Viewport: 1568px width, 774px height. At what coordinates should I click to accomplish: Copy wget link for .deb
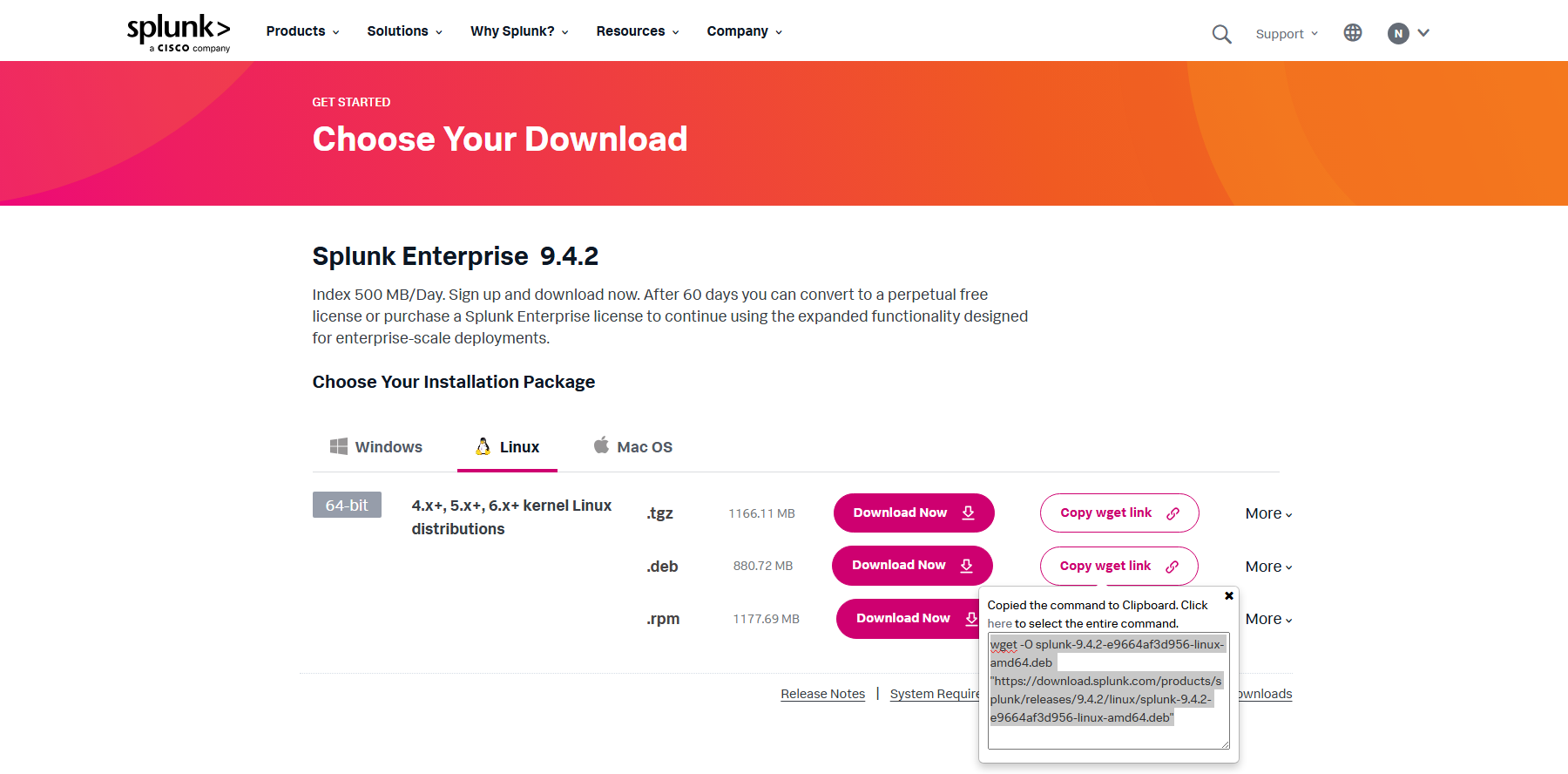[x=1119, y=566]
